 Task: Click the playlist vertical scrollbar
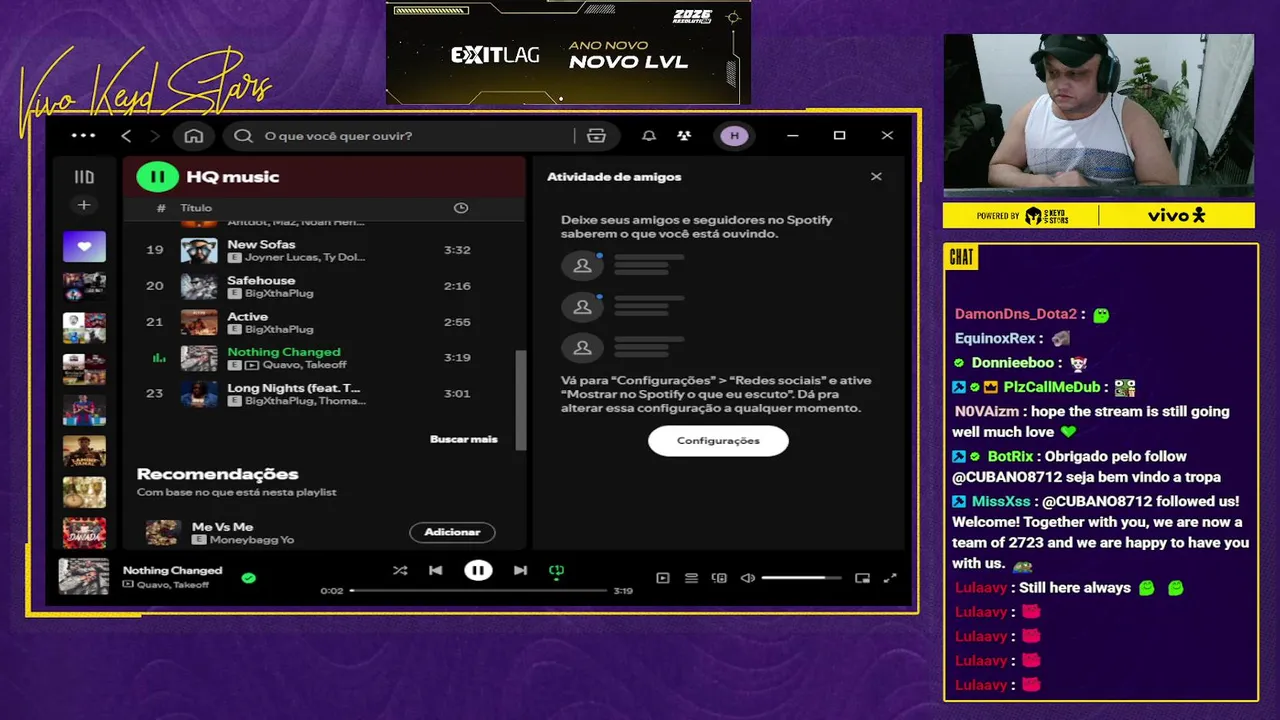[x=520, y=400]
